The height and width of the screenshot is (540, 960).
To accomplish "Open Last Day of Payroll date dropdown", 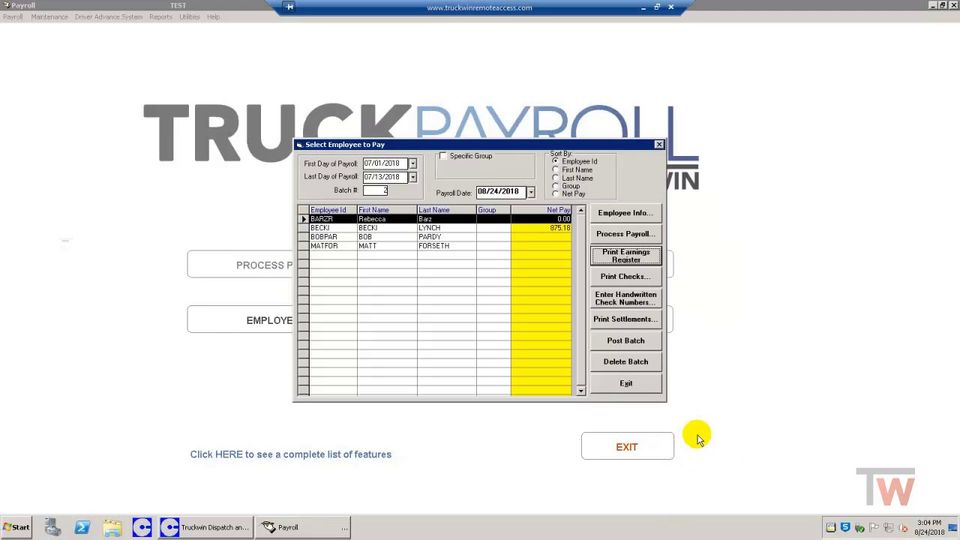I will [413, 177].
